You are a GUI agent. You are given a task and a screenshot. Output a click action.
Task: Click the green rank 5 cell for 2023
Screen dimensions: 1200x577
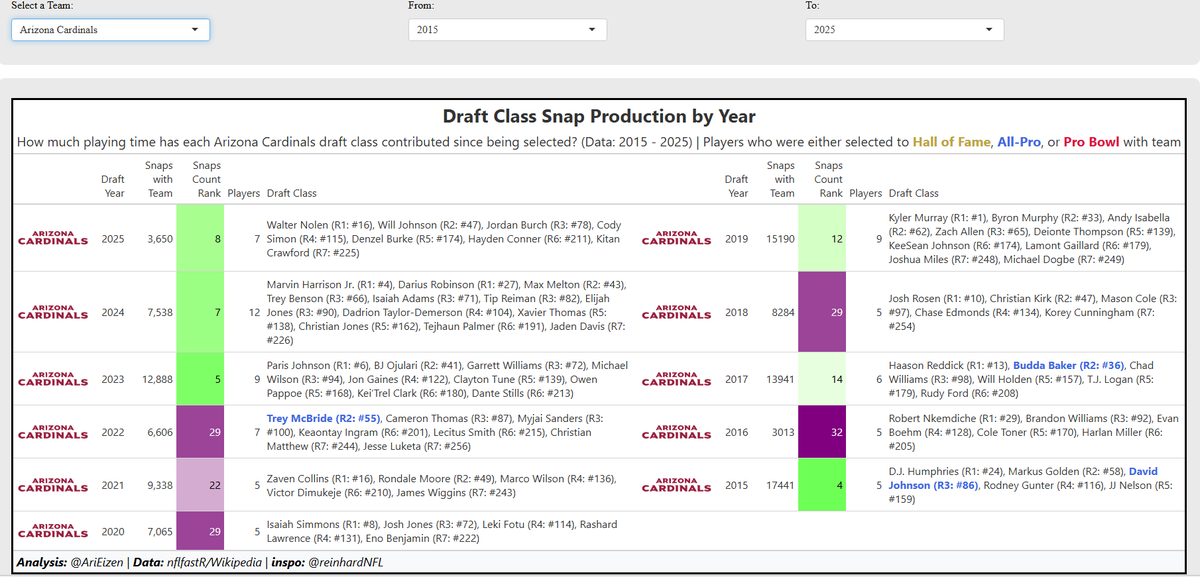tap(200, 379)
